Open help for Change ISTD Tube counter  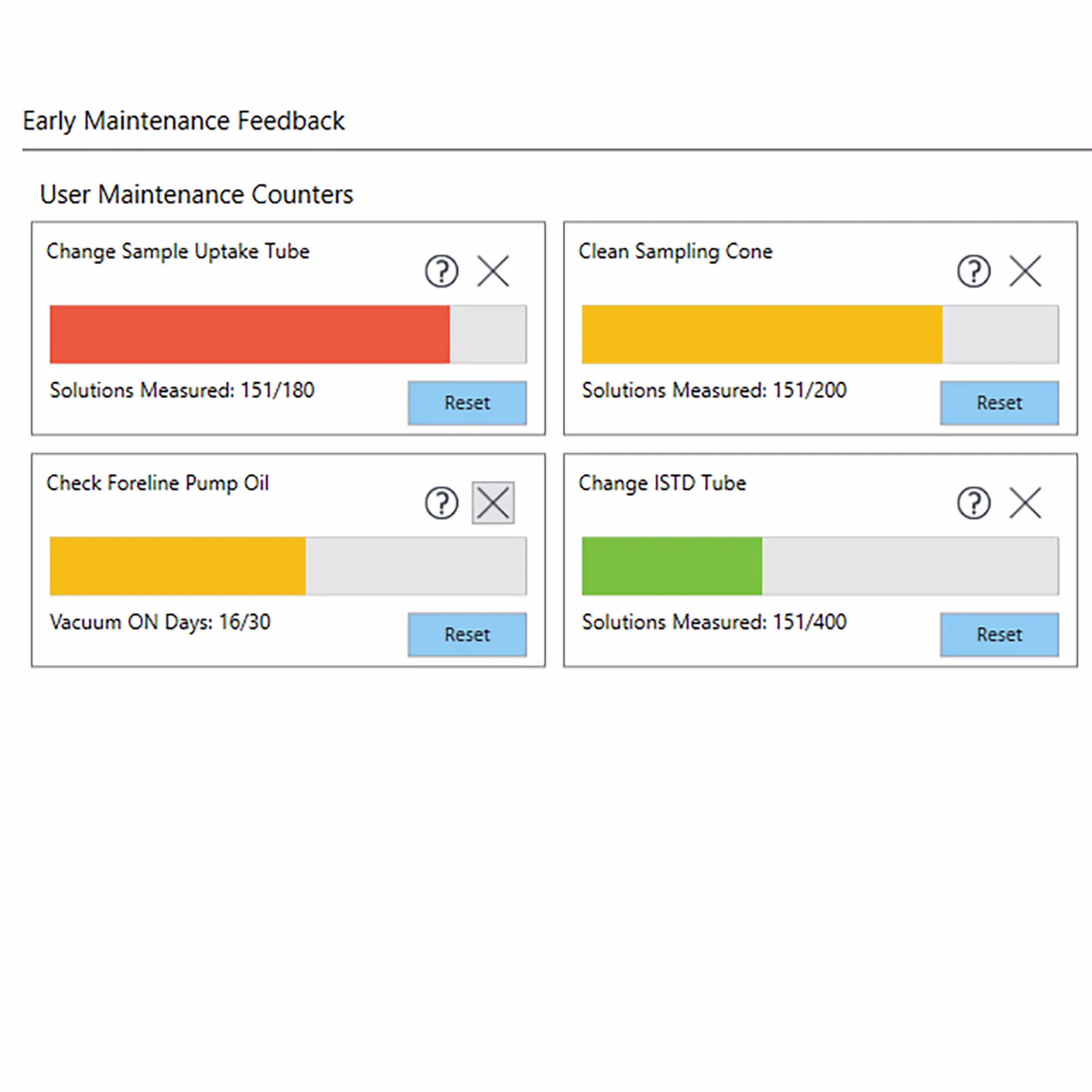[x=973, y=503]
